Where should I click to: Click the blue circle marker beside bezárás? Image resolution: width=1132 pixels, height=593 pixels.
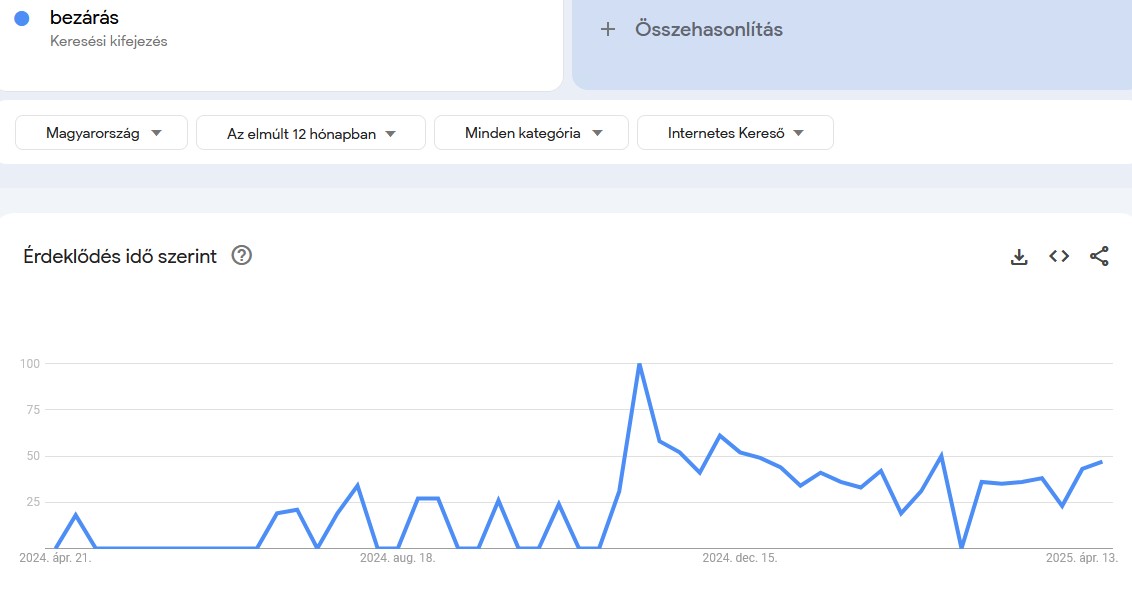coord(22,16)
